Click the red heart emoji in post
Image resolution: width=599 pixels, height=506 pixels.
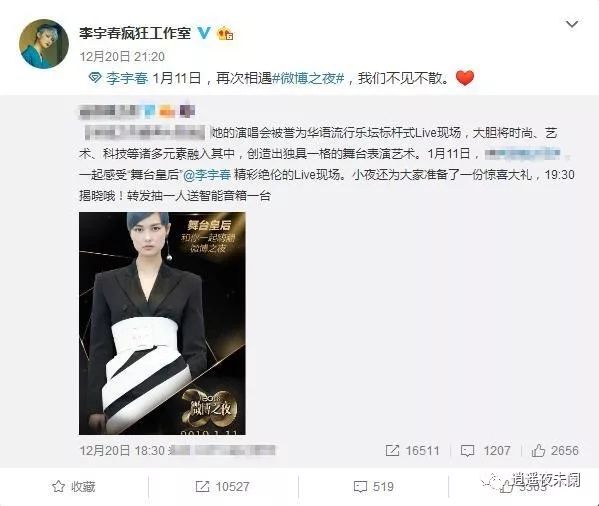click(x=465, y=78)
